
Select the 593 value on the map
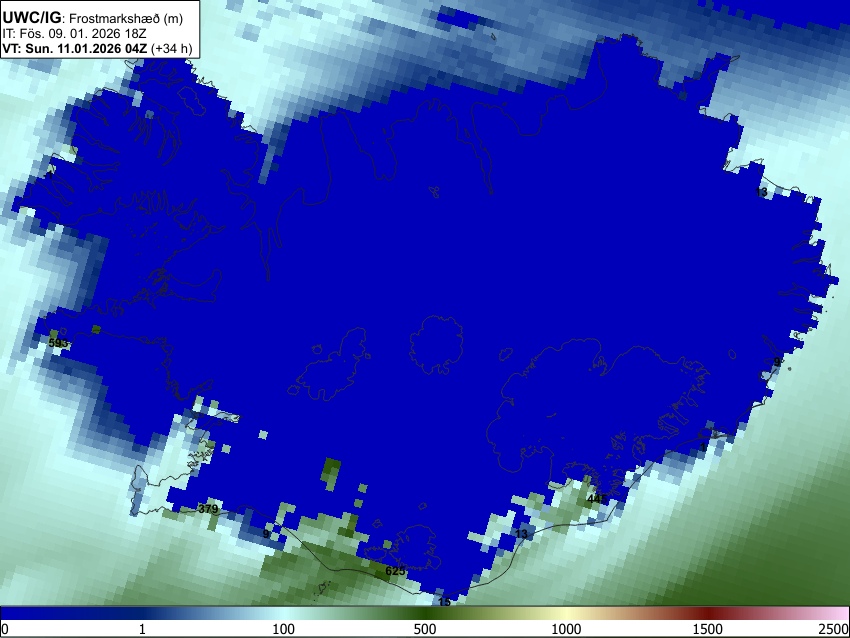coord(58,343)
